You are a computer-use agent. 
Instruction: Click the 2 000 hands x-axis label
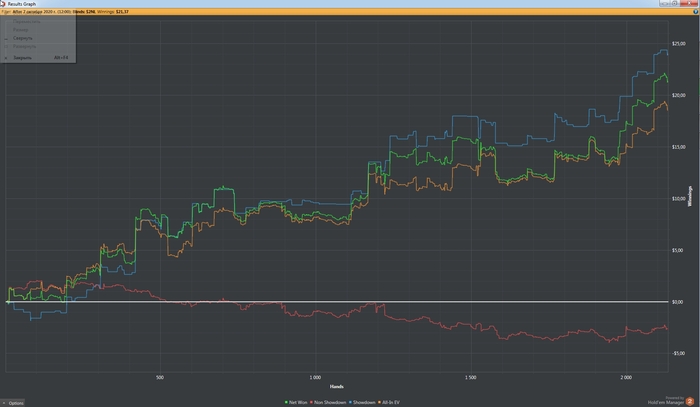[x=626, y=378]
